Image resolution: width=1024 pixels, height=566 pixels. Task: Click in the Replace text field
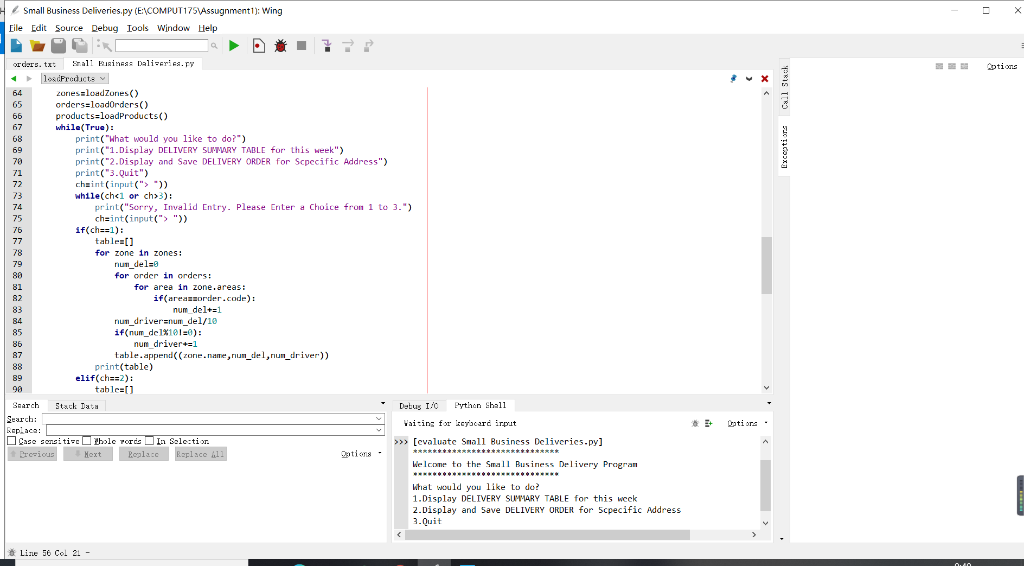pos(209,430)
